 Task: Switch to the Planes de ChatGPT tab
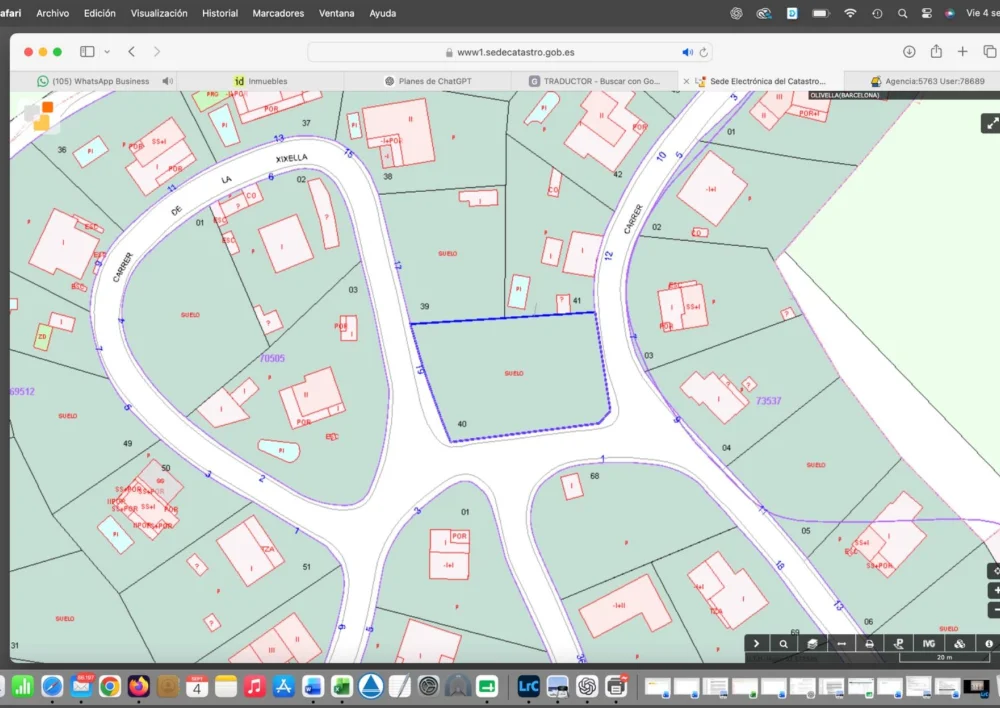[x=428, y=81]
